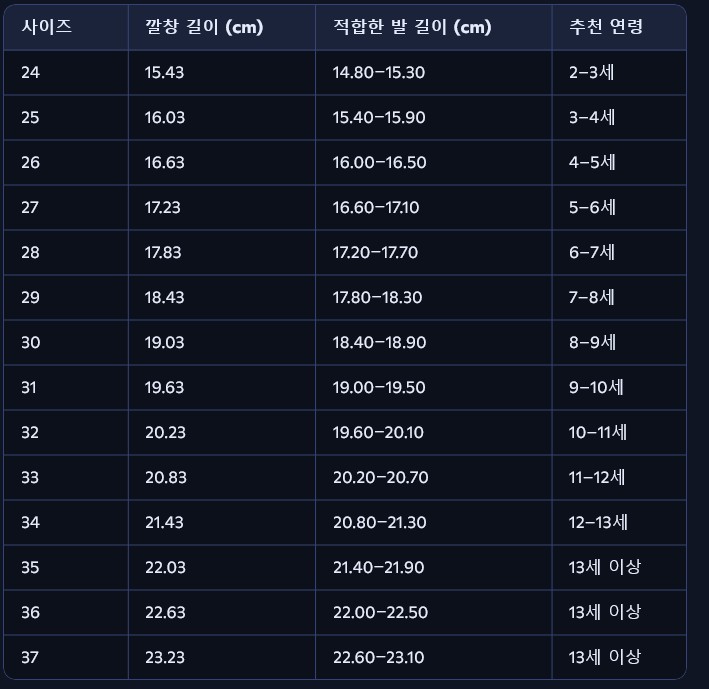The width and height of the screenshot is (709, 689).
Task: Click the 사이즈 column header
Action: pyautogui.click(x=46, y=27)
